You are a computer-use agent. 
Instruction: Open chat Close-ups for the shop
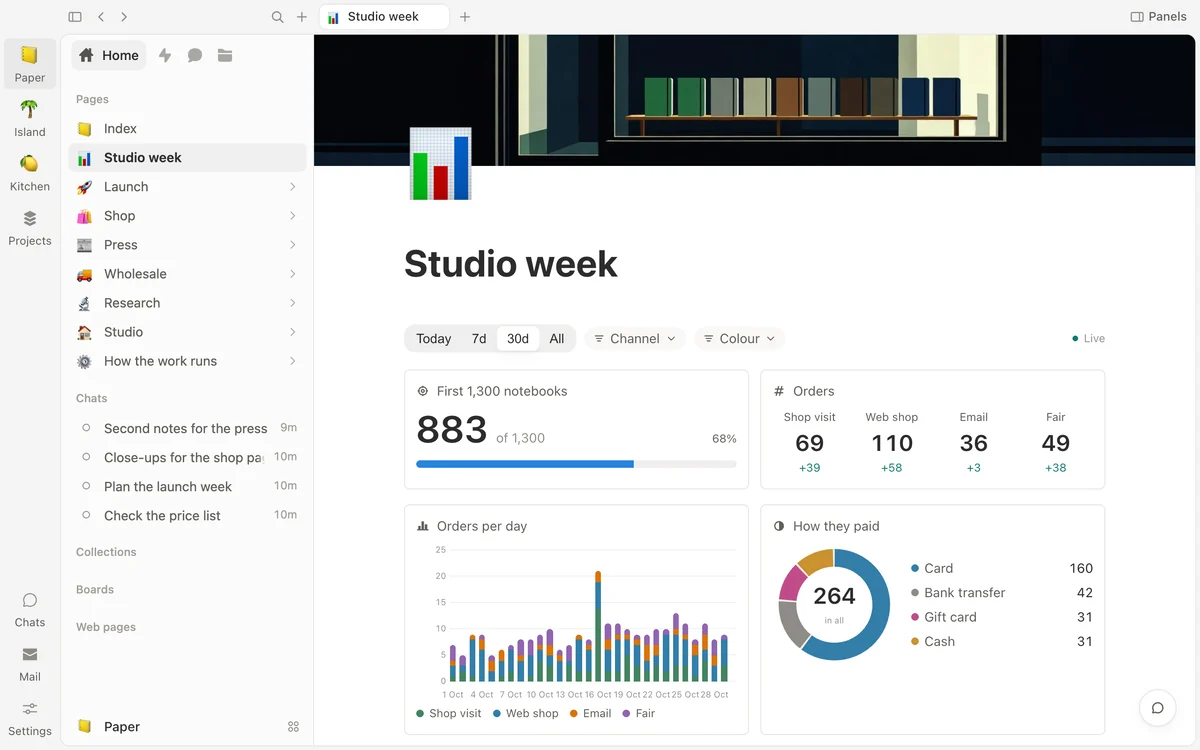click(x=187, y=457)
